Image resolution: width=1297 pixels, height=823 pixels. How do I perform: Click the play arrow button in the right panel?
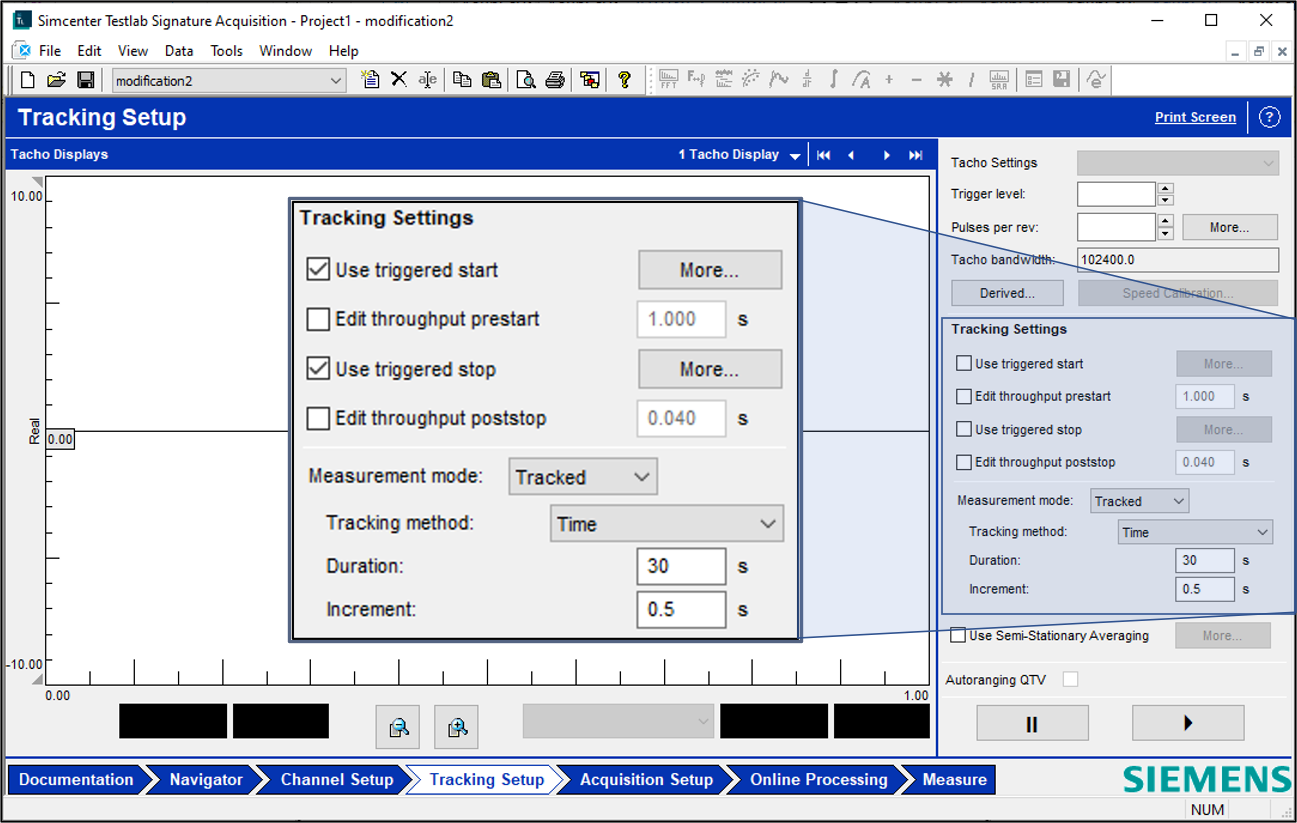point(1188,723)
